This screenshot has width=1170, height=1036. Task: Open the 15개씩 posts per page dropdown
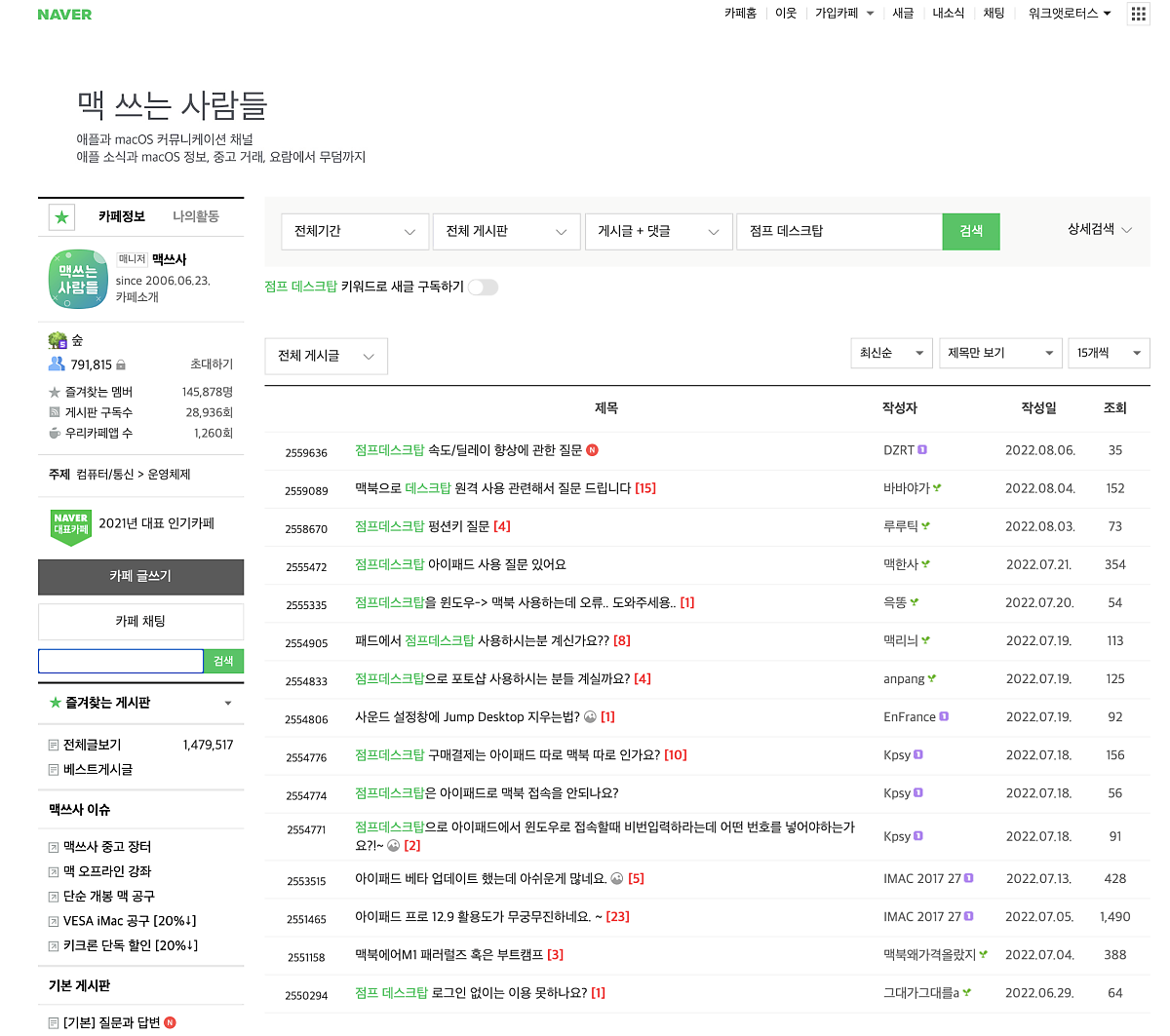coord(1109,353)
